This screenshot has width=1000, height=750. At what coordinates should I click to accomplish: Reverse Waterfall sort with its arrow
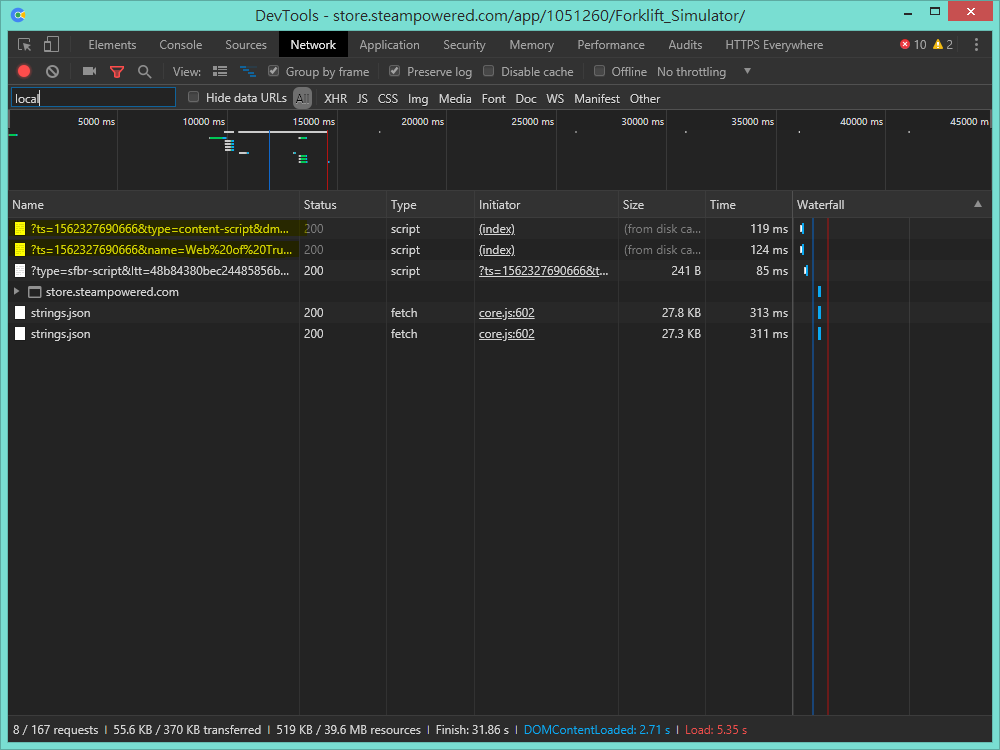click(977, 204)
